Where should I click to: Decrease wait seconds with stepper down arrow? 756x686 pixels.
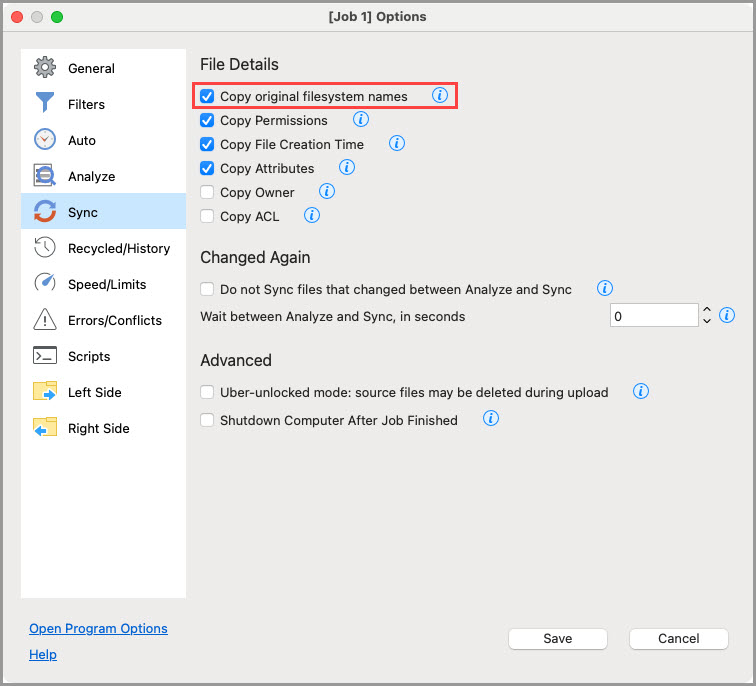(x=707, y=321)
